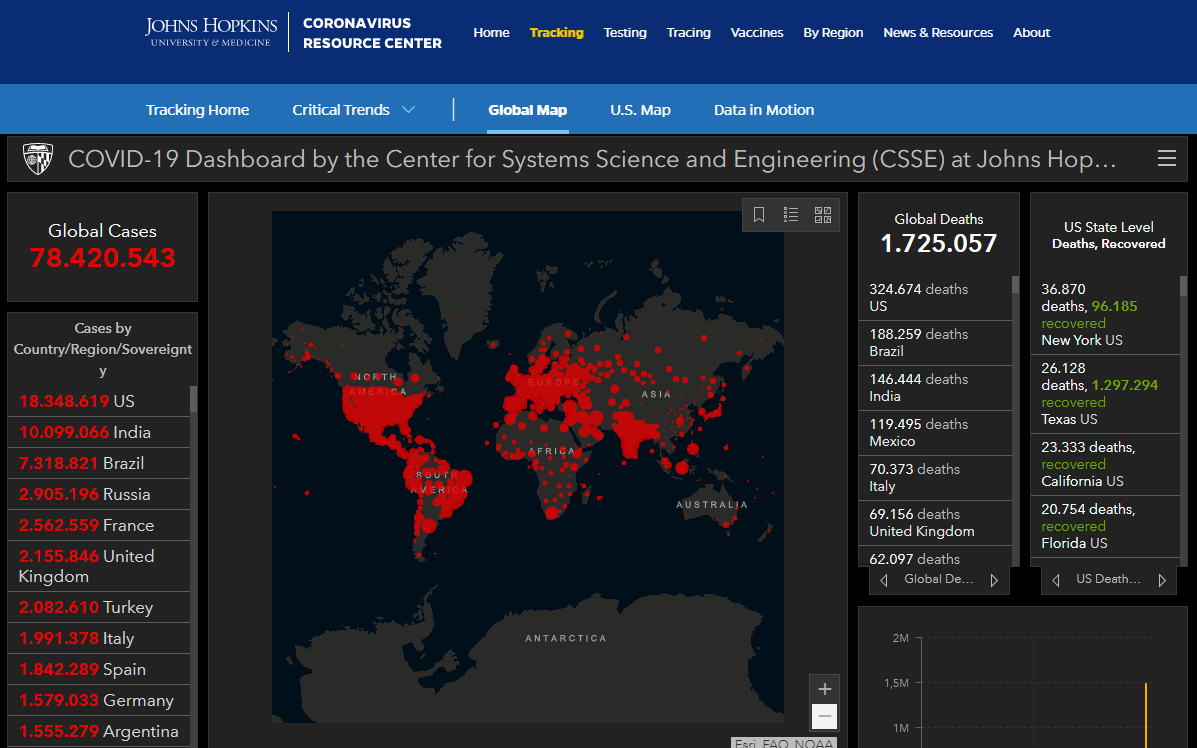Click the Brazil entry with 188.259 deaths
The height and width of the screenshot is (748, 1197).
click(x=935, y=343)
